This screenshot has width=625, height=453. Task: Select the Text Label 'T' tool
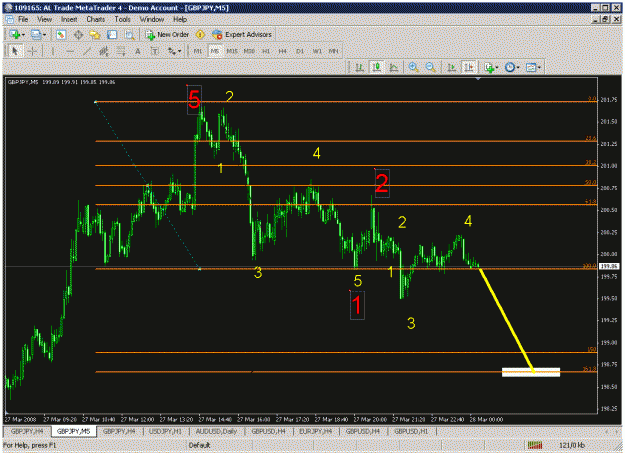tap(155, 51)
